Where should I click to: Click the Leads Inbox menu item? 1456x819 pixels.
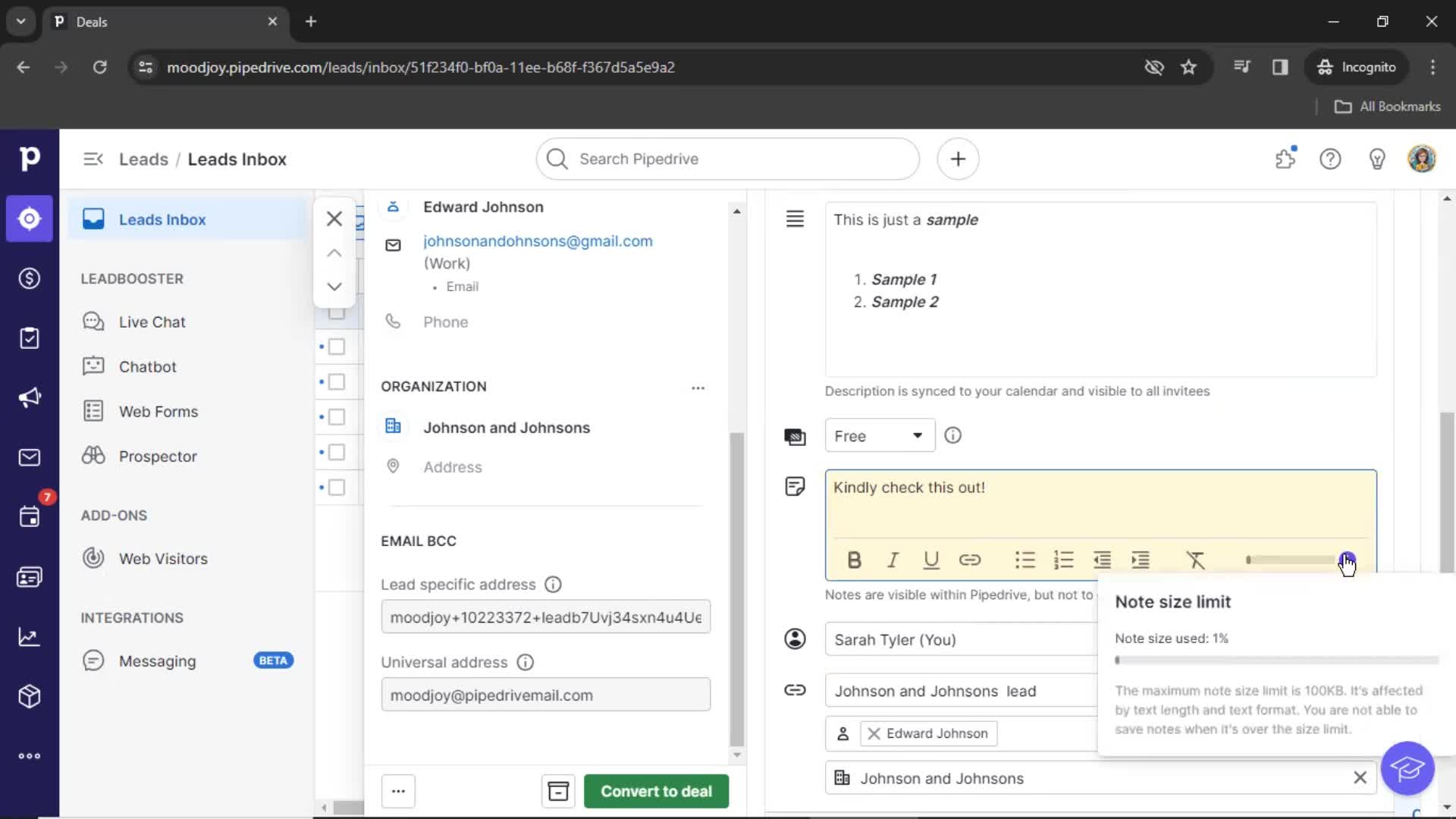point(162,219)
